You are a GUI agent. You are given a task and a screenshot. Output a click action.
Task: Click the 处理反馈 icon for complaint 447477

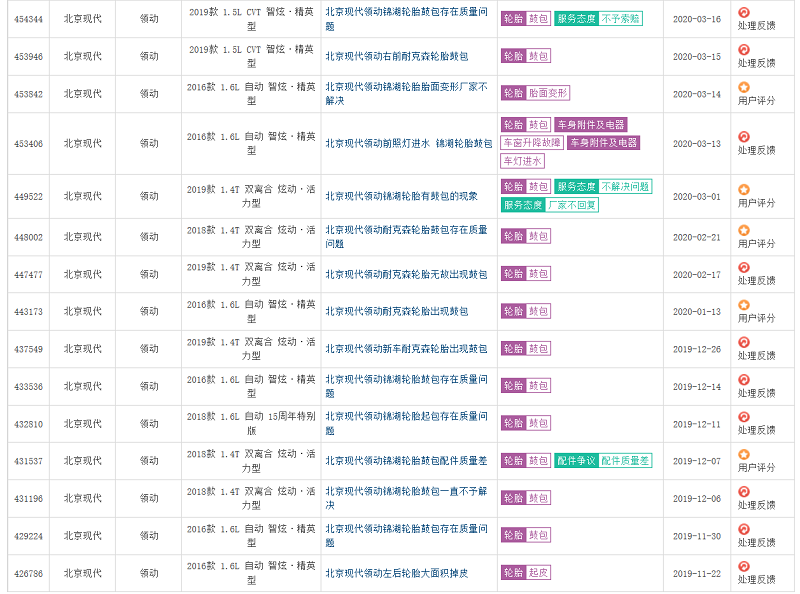(x=743, y=268)
